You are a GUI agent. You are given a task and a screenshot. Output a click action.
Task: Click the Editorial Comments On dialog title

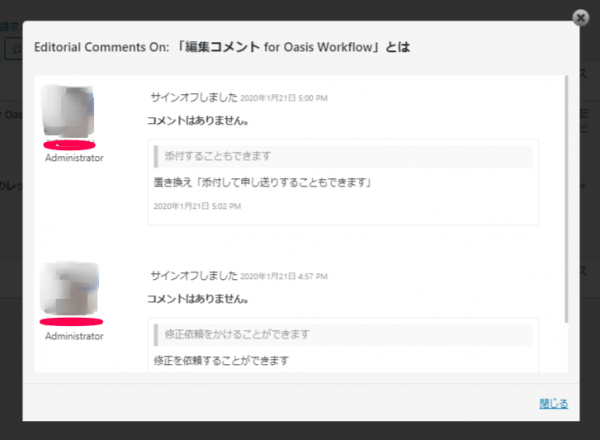point(222,47)
